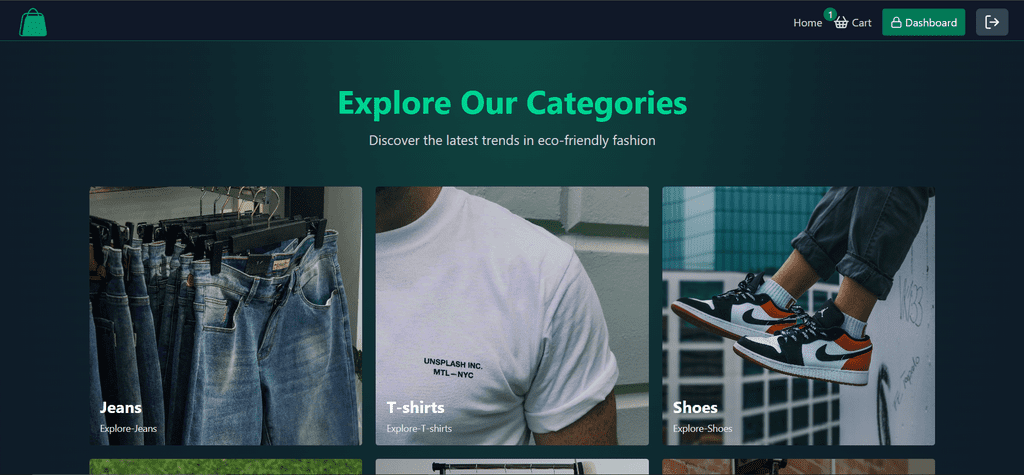Select the Cart text link
1024x475 pixels.
861,23
